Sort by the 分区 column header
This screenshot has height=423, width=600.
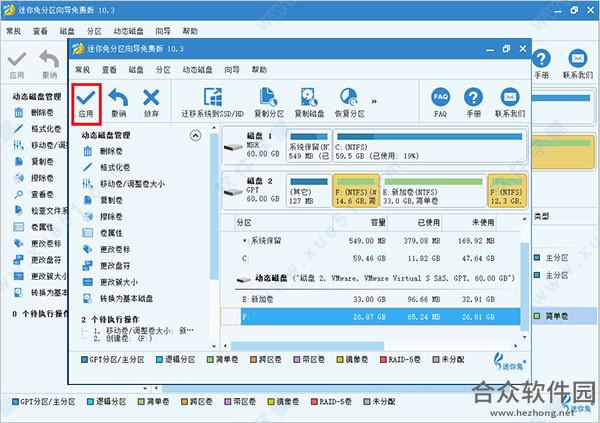pyautogui.click(x=284, y=223)
